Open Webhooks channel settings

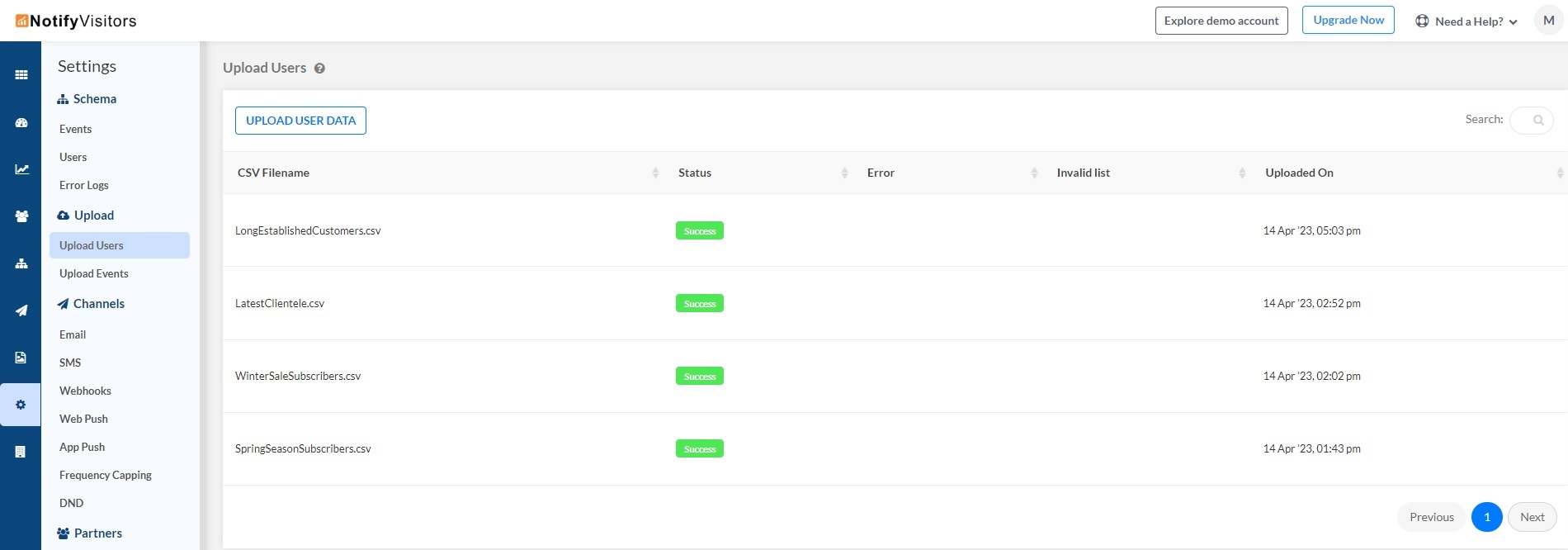(x=85, y=391)
